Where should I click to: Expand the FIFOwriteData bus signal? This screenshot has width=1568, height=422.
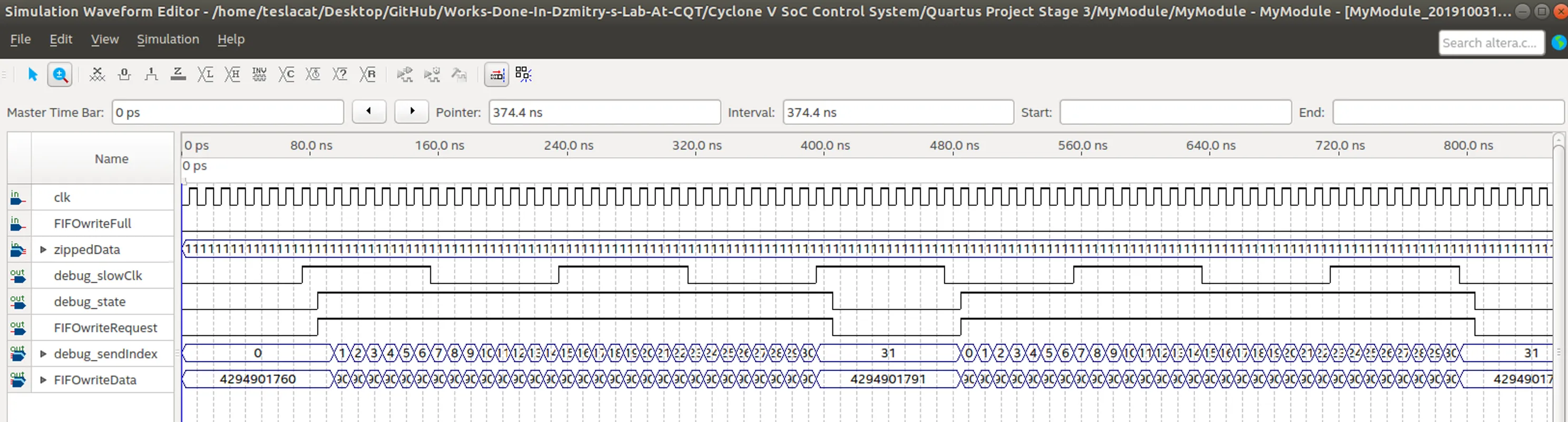(43, 380)
